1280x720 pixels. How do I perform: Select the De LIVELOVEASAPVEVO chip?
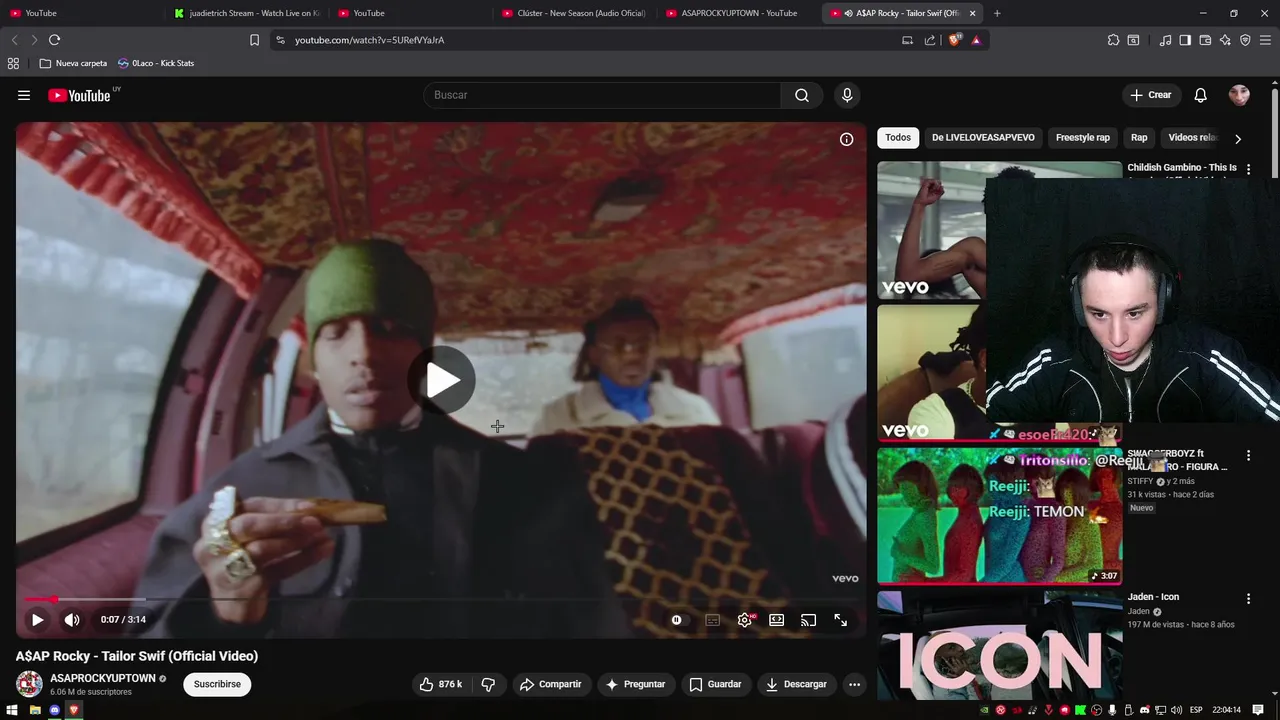[x=983, y=138]
